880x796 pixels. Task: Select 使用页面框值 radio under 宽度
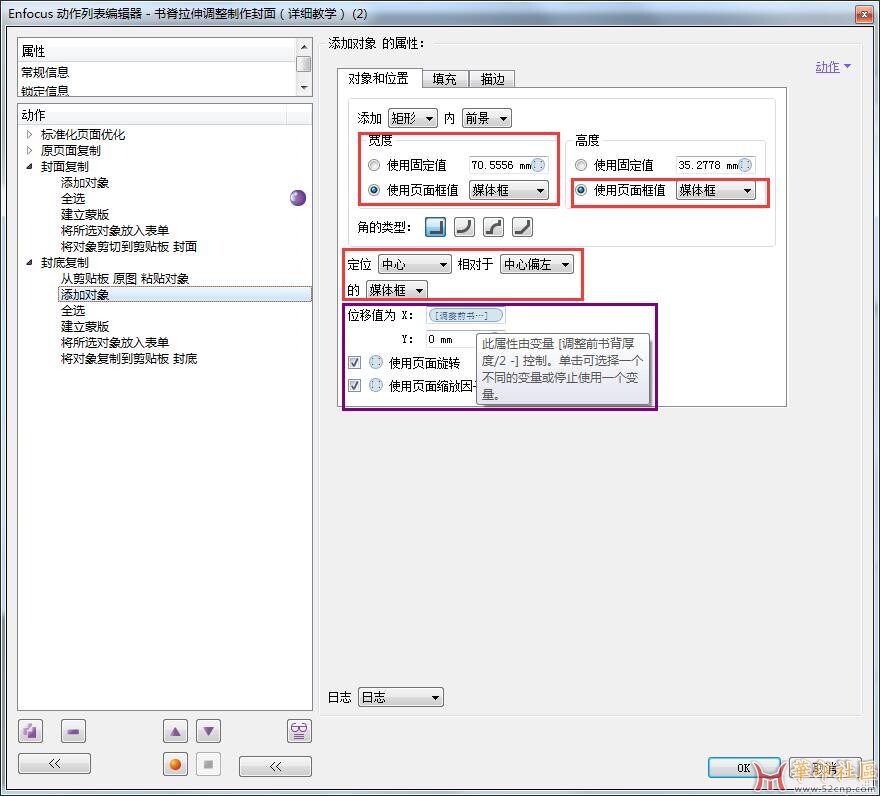[374, 190]
